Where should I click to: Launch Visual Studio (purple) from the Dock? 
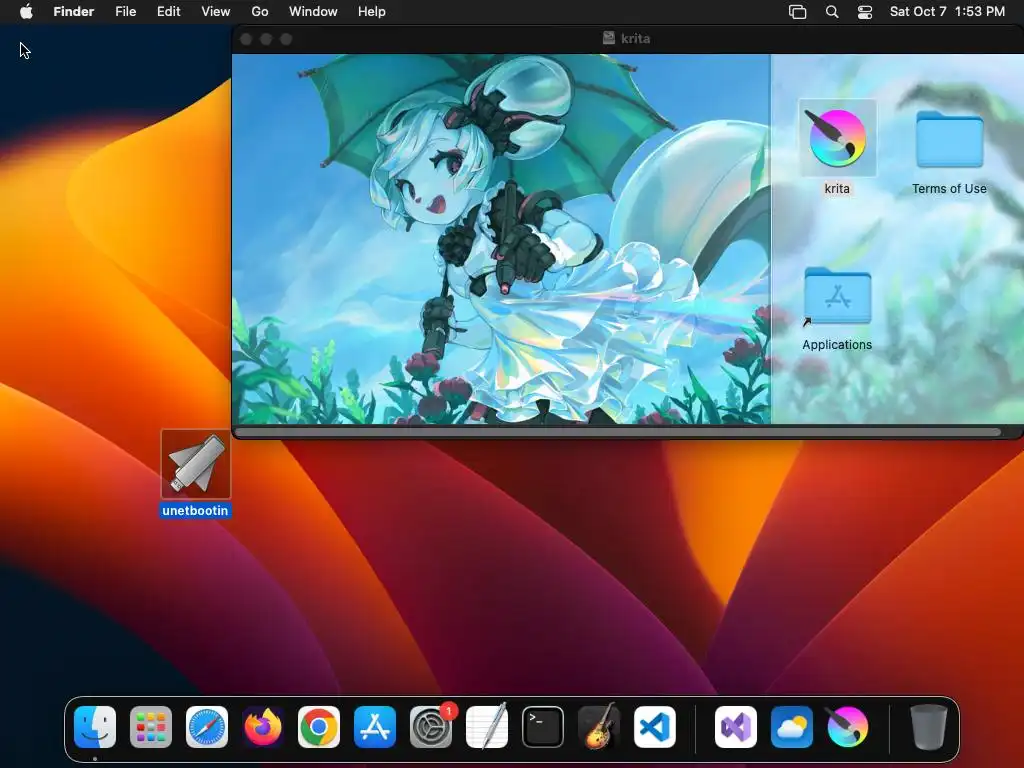click(x=736, y=727)
